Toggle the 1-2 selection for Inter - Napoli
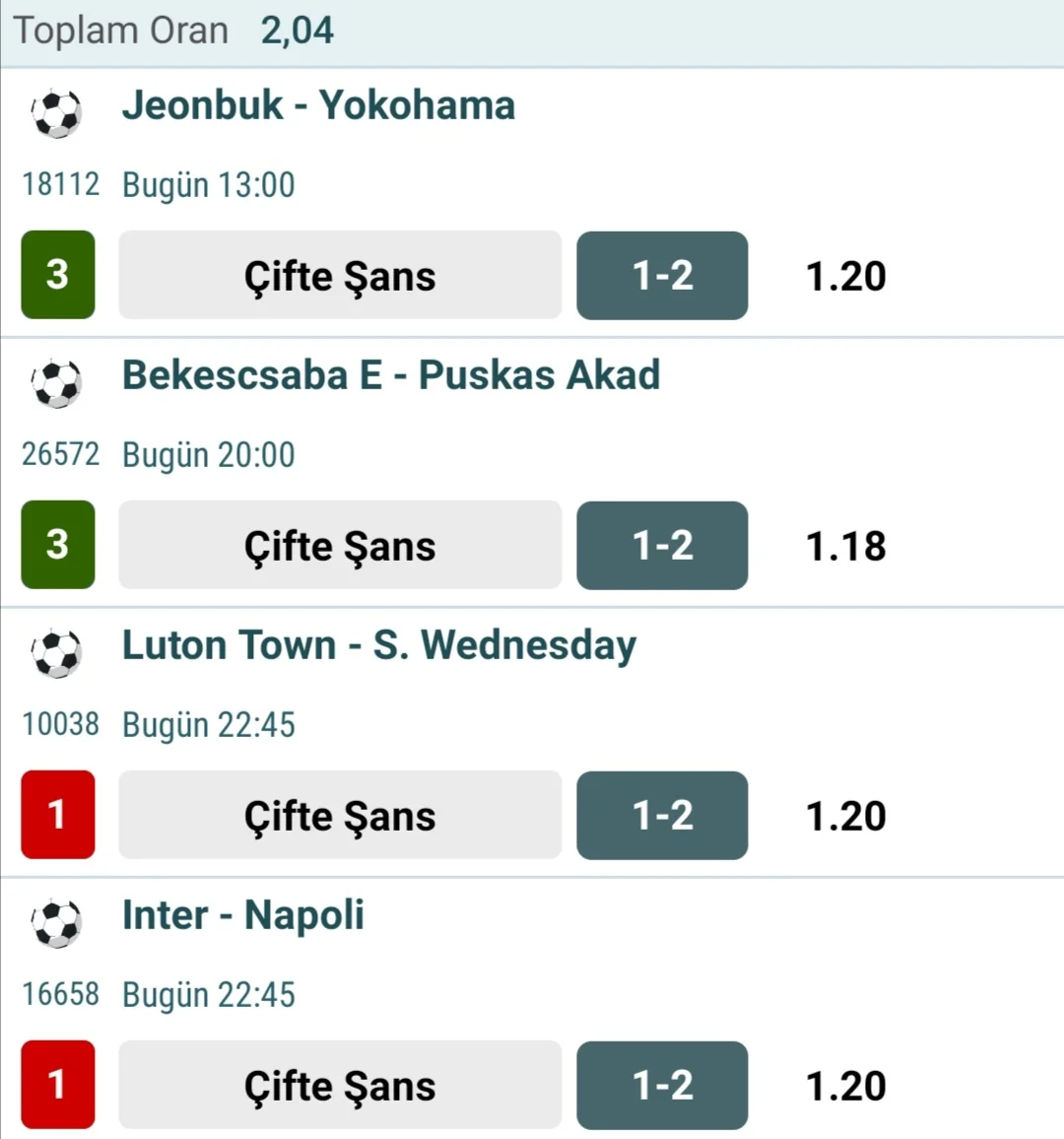Screen dimensions: 1064x1139 tap(662, 1086)
